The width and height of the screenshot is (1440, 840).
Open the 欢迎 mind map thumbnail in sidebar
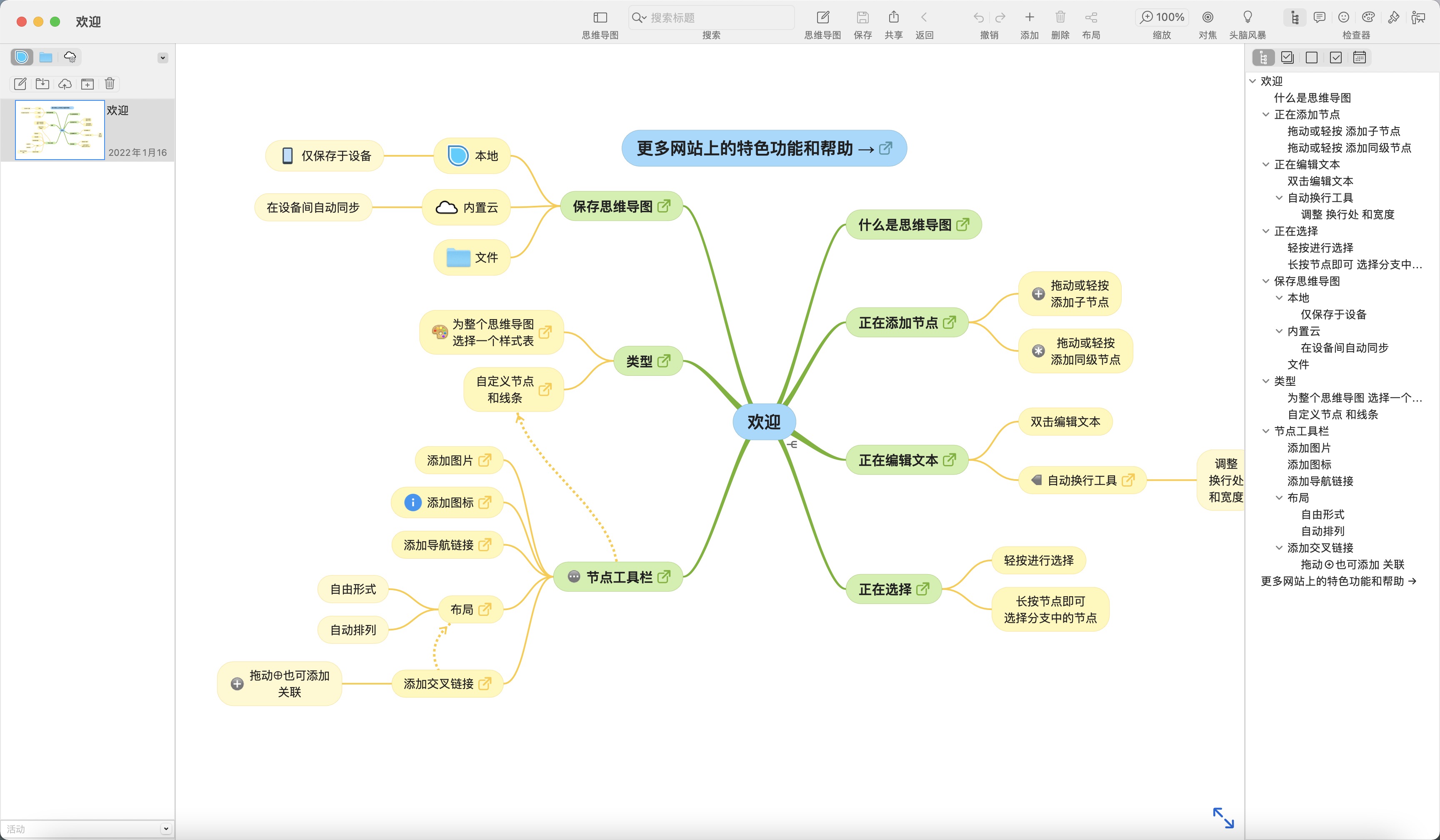pos(60,130)
